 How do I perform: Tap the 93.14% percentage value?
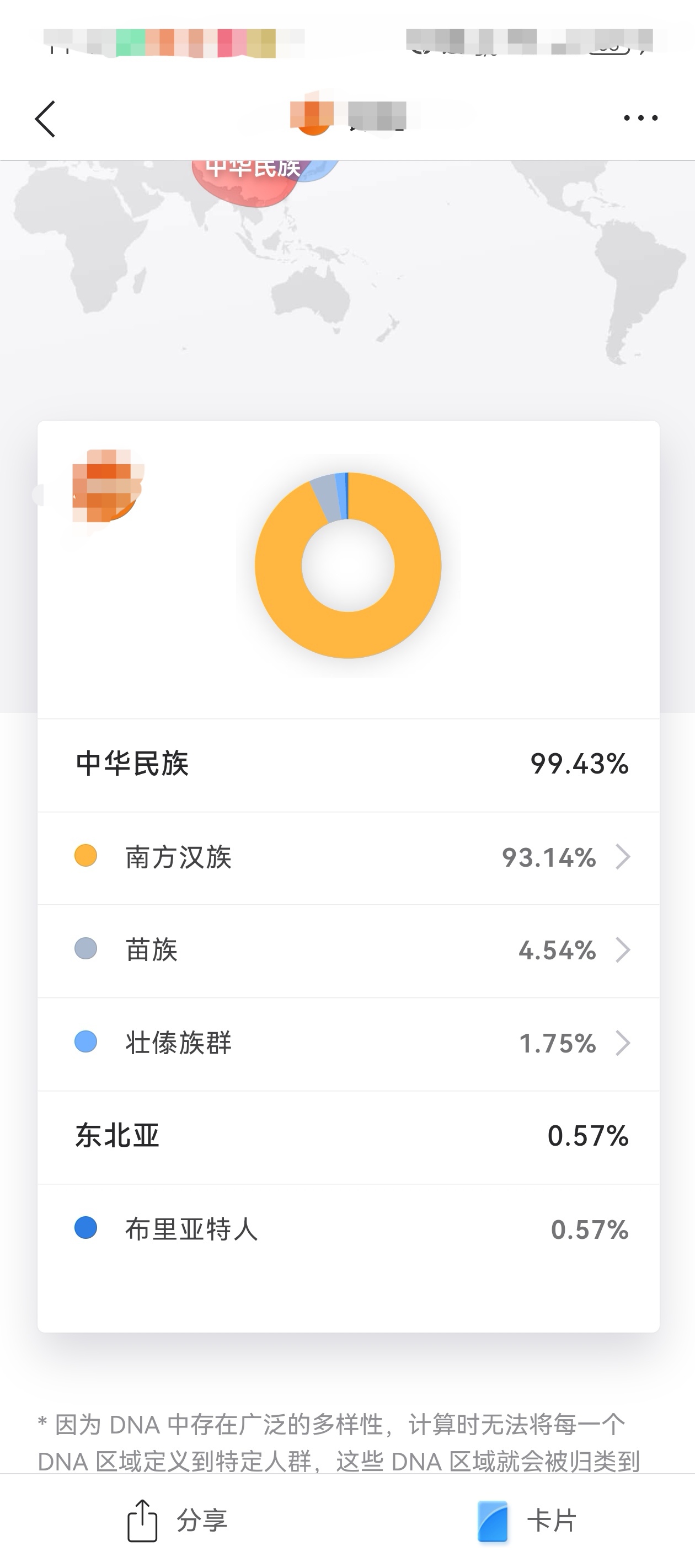click(548, 858)
